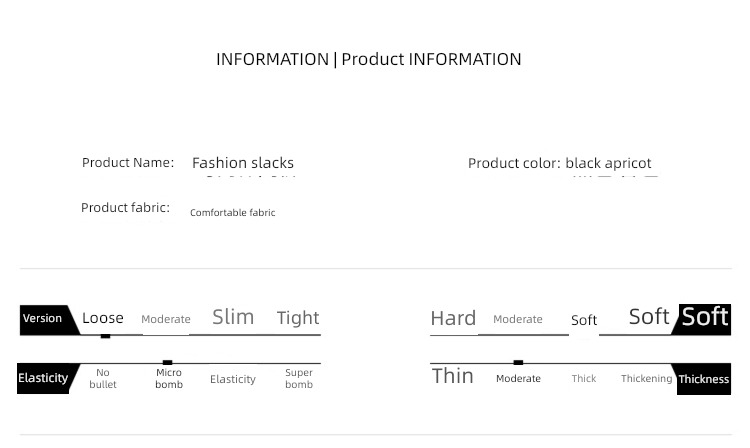750x448 pixels.
Task: Click the marker above Micro bomb
Action: point(167,362)
